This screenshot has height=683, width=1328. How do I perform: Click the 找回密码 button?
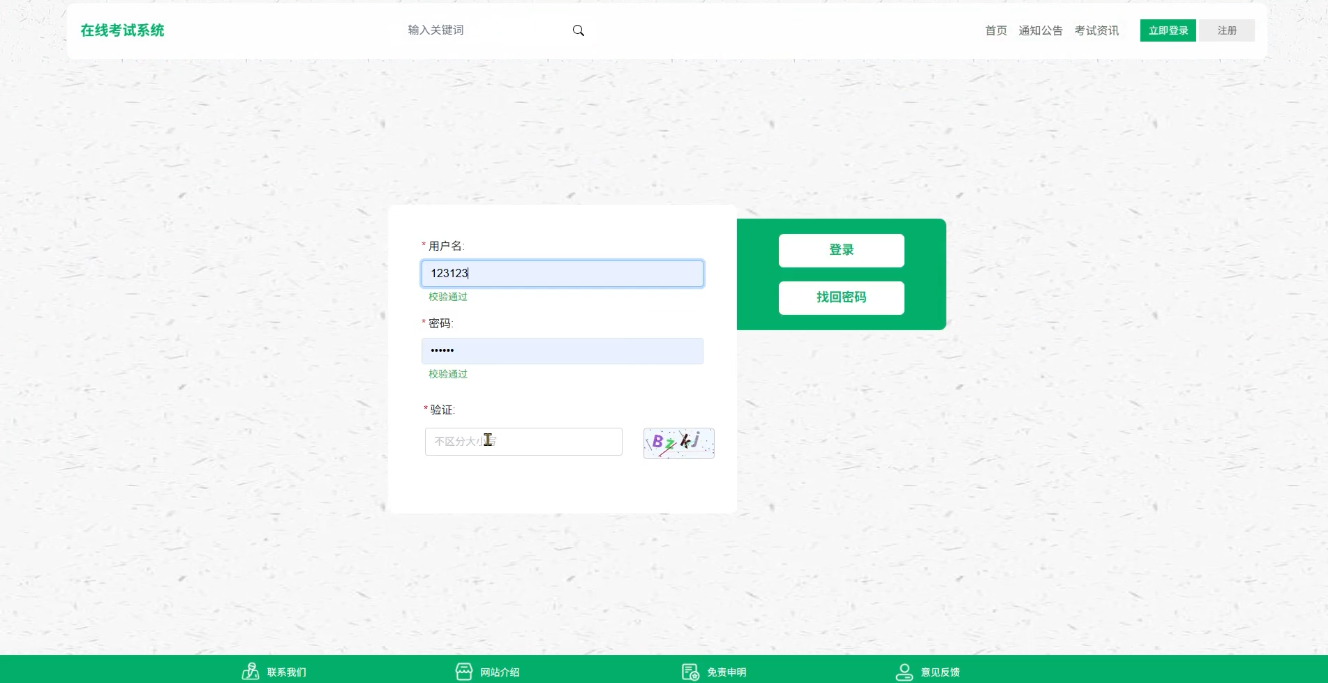pyautogui.click(x=841, y=298)
